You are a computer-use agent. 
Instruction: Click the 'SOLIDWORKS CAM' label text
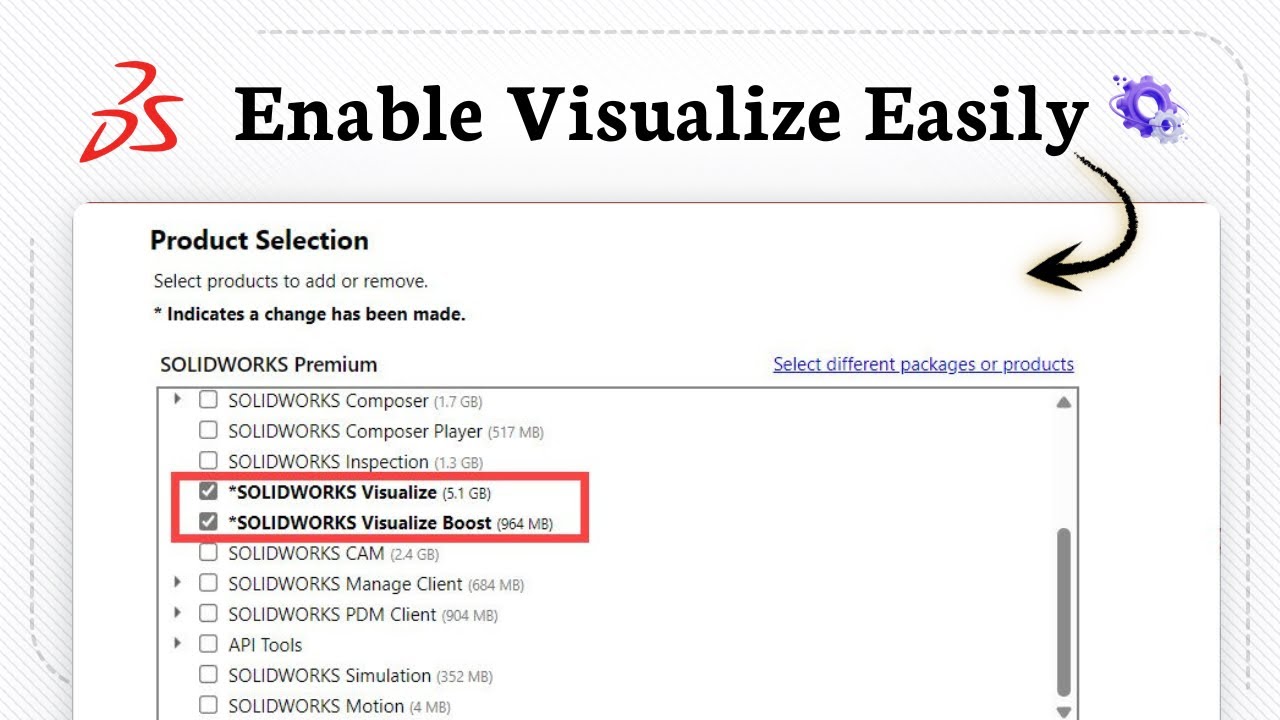click(x=305, y=553)
